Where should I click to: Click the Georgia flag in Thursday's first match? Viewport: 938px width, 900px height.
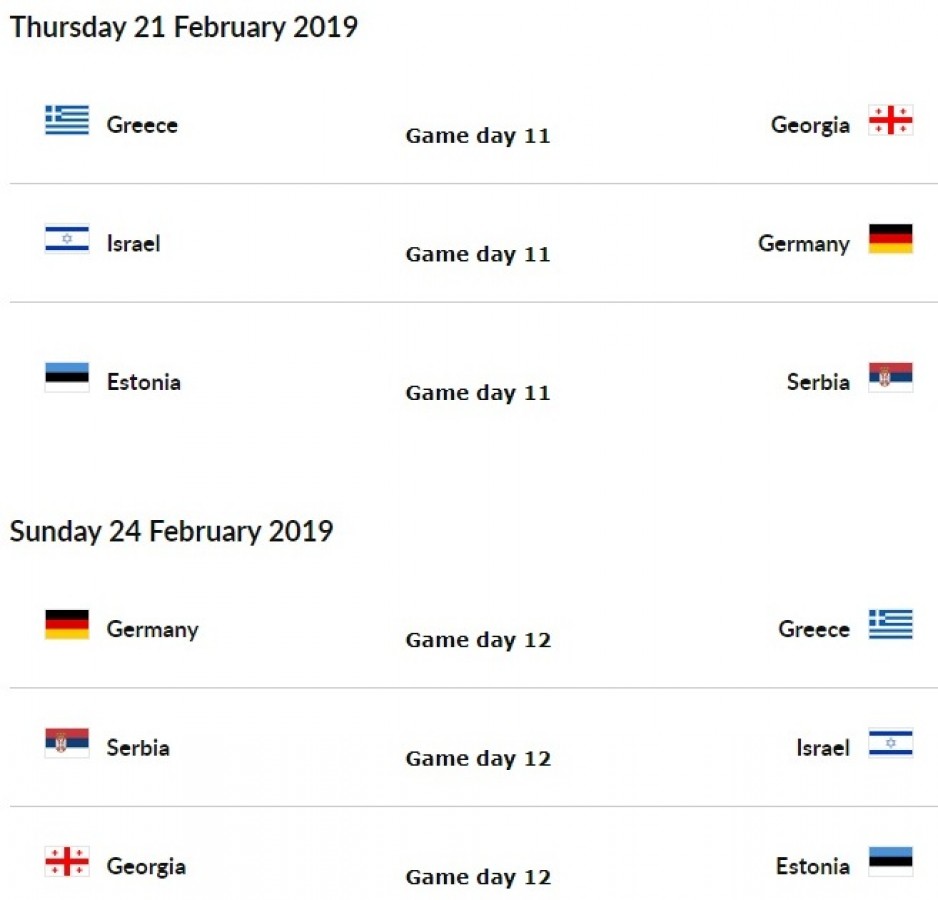click(x=890, y=120)
